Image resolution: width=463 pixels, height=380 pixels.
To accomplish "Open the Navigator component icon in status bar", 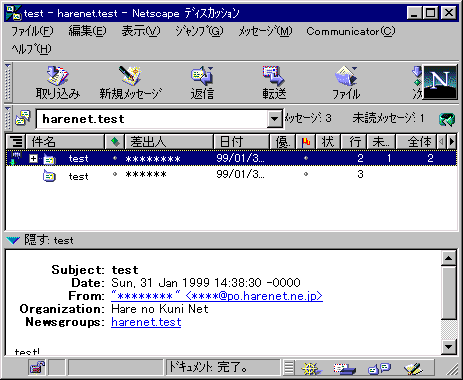I will click(311, 368).
